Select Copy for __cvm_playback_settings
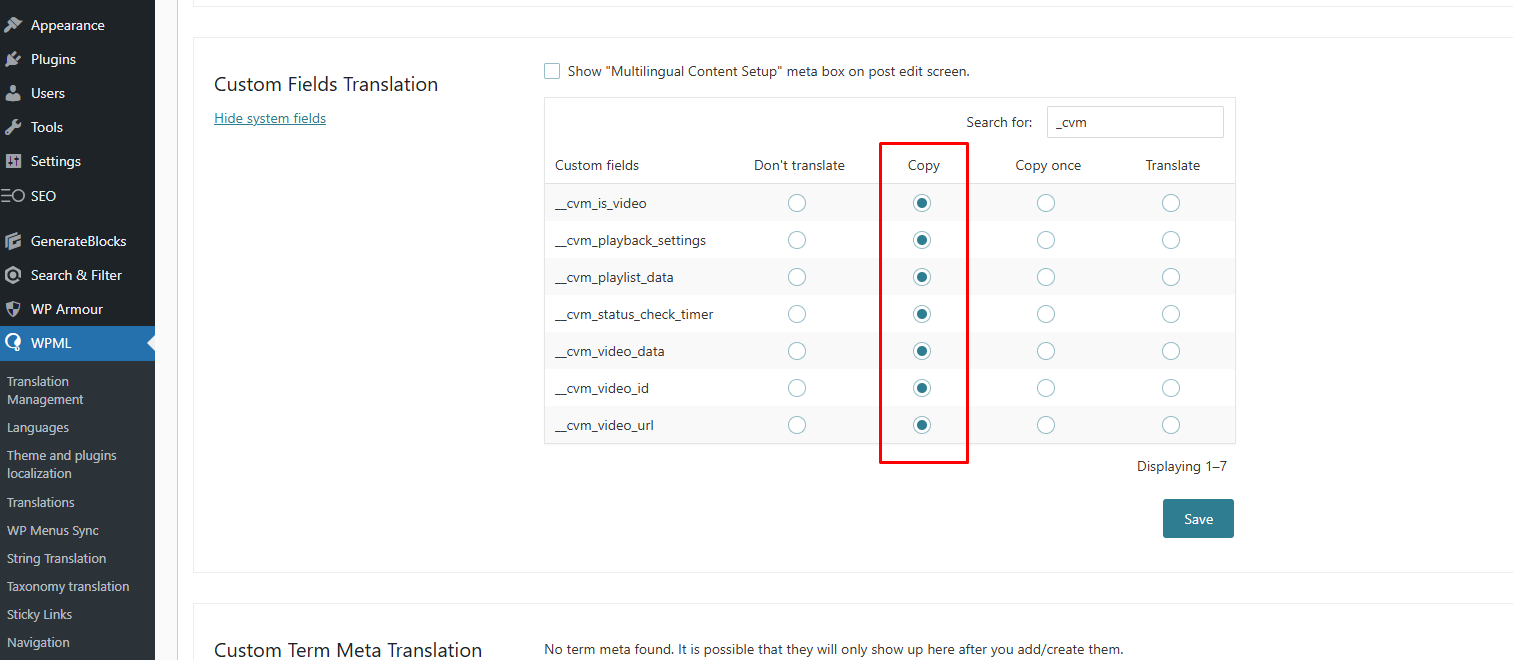Image resolution: width=1513 pixels, height=660 pixels. 922,240
